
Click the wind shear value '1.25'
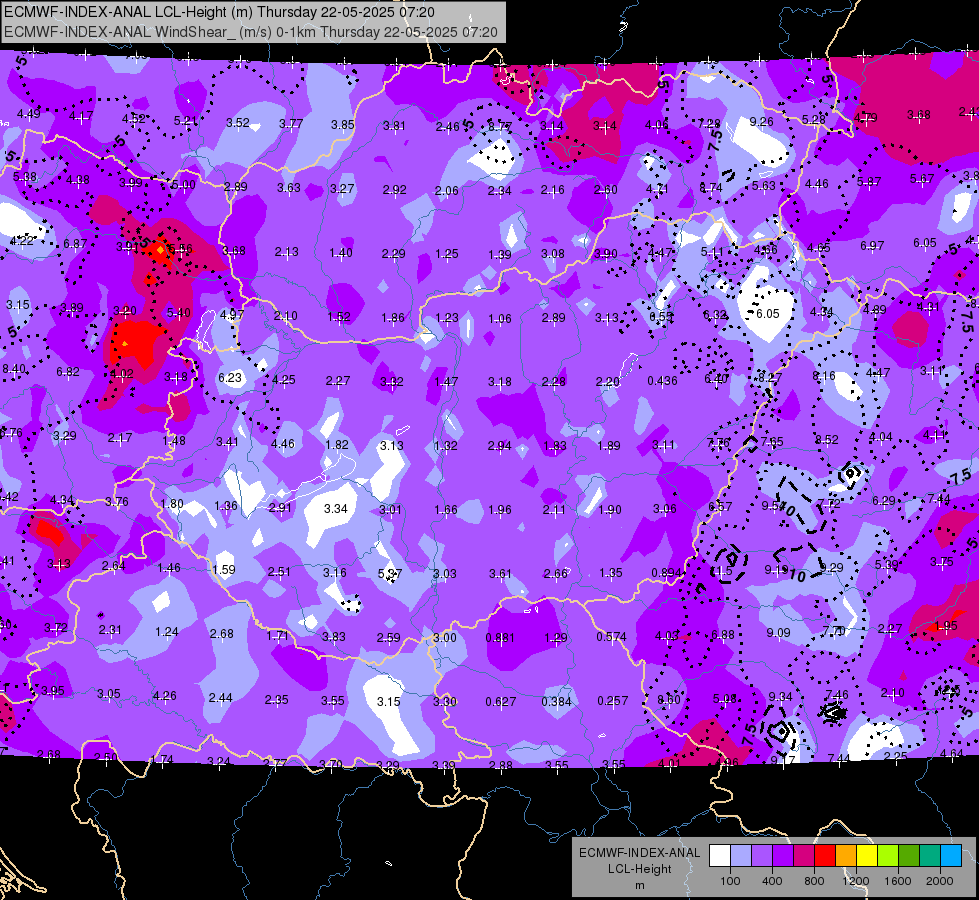click(x=447, y=254)
